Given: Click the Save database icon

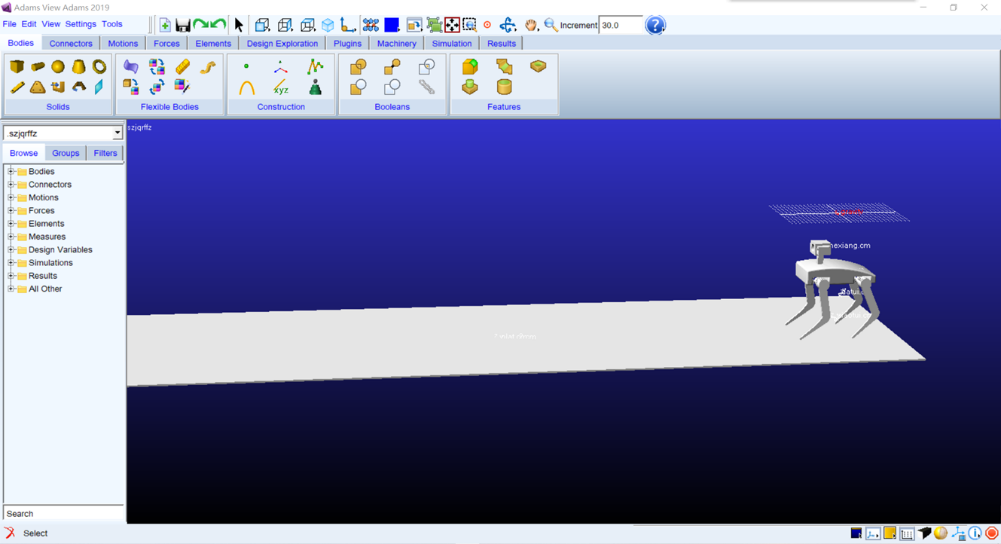Looking at the screenshot, I should pyautogui.click(x=183, y=25).
